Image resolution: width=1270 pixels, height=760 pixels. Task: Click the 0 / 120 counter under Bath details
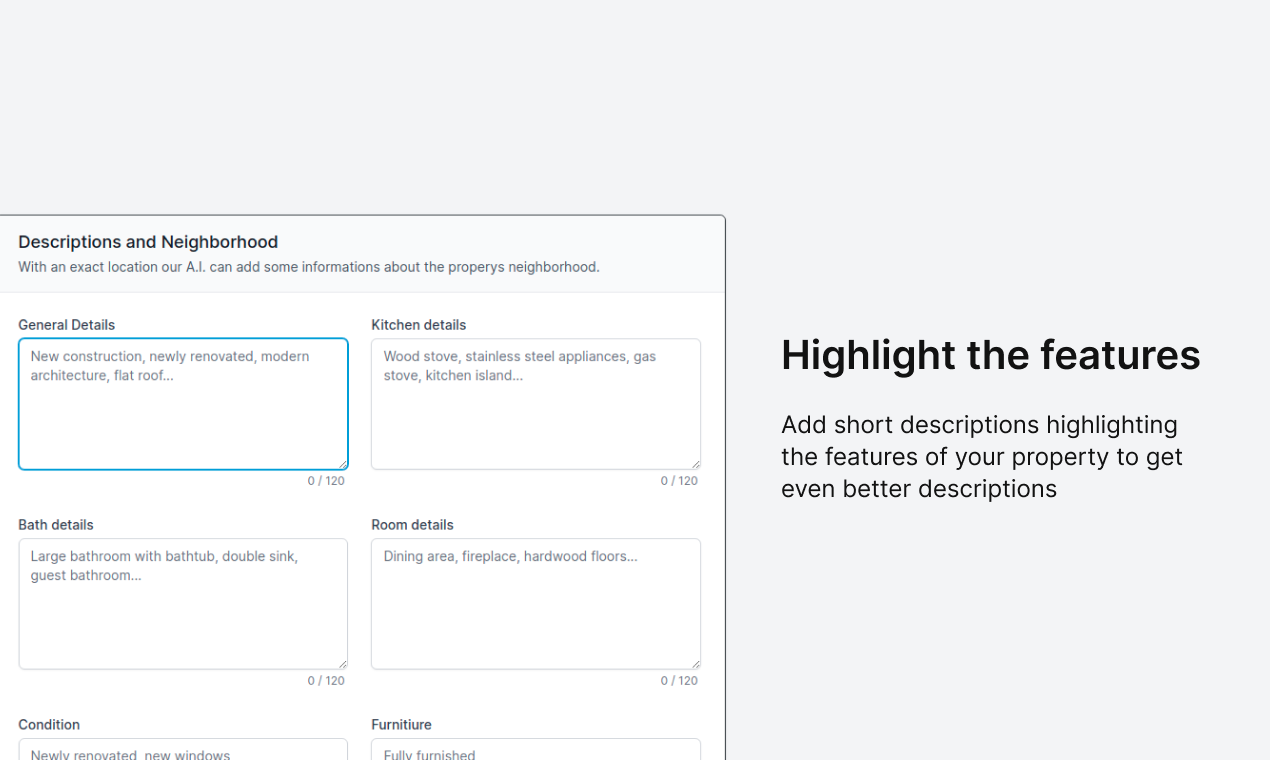326,681
